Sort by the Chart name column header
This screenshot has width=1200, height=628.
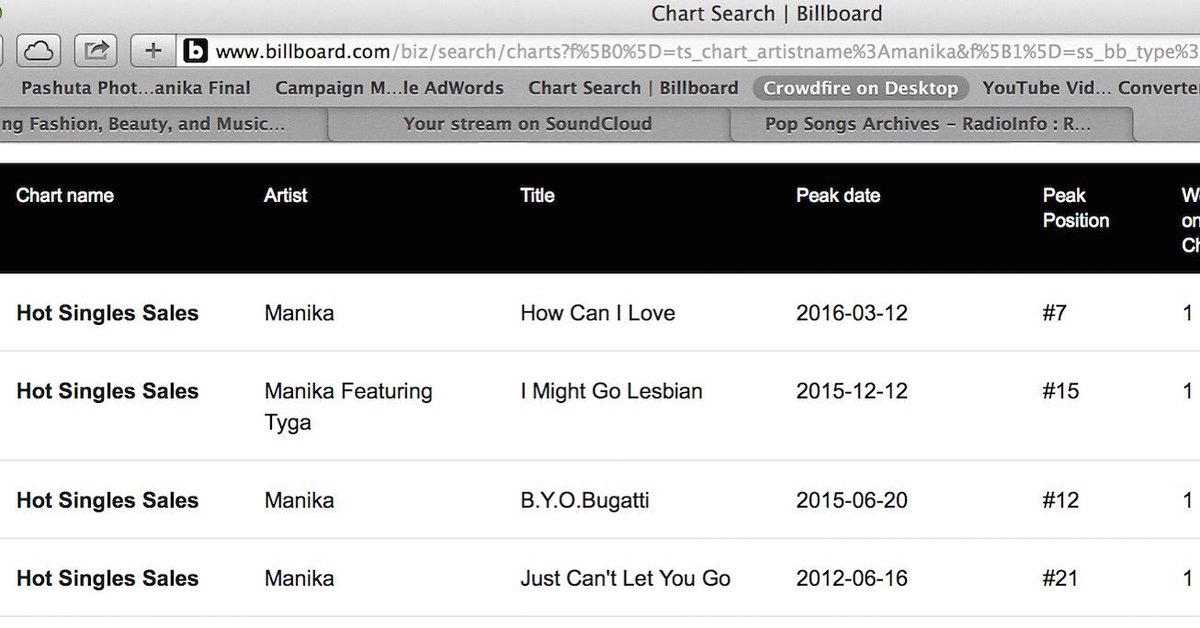[x=65, y=195]
